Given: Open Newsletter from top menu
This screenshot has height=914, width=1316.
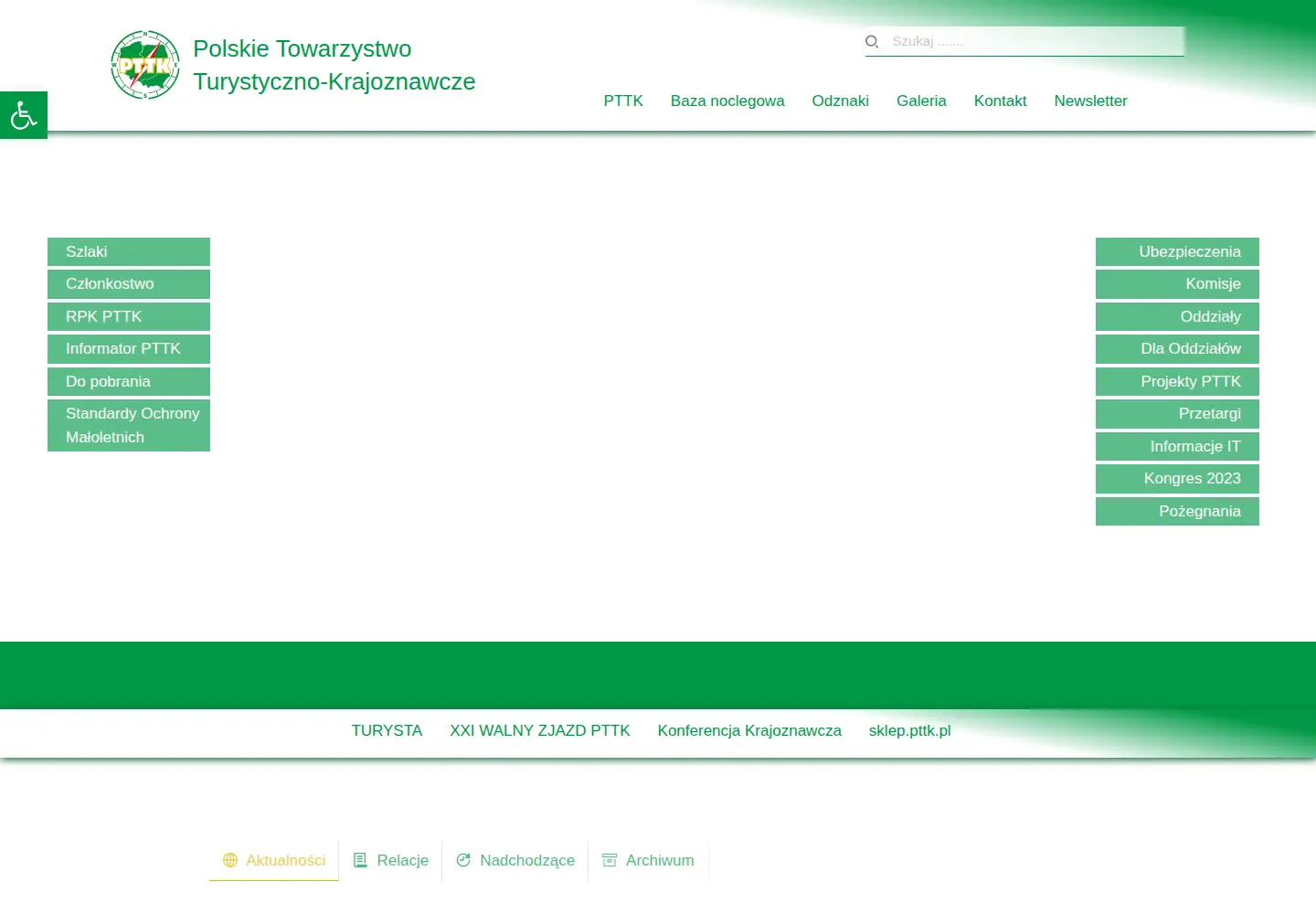Looking at the screenshot, I should click(x=1091, y=101).
